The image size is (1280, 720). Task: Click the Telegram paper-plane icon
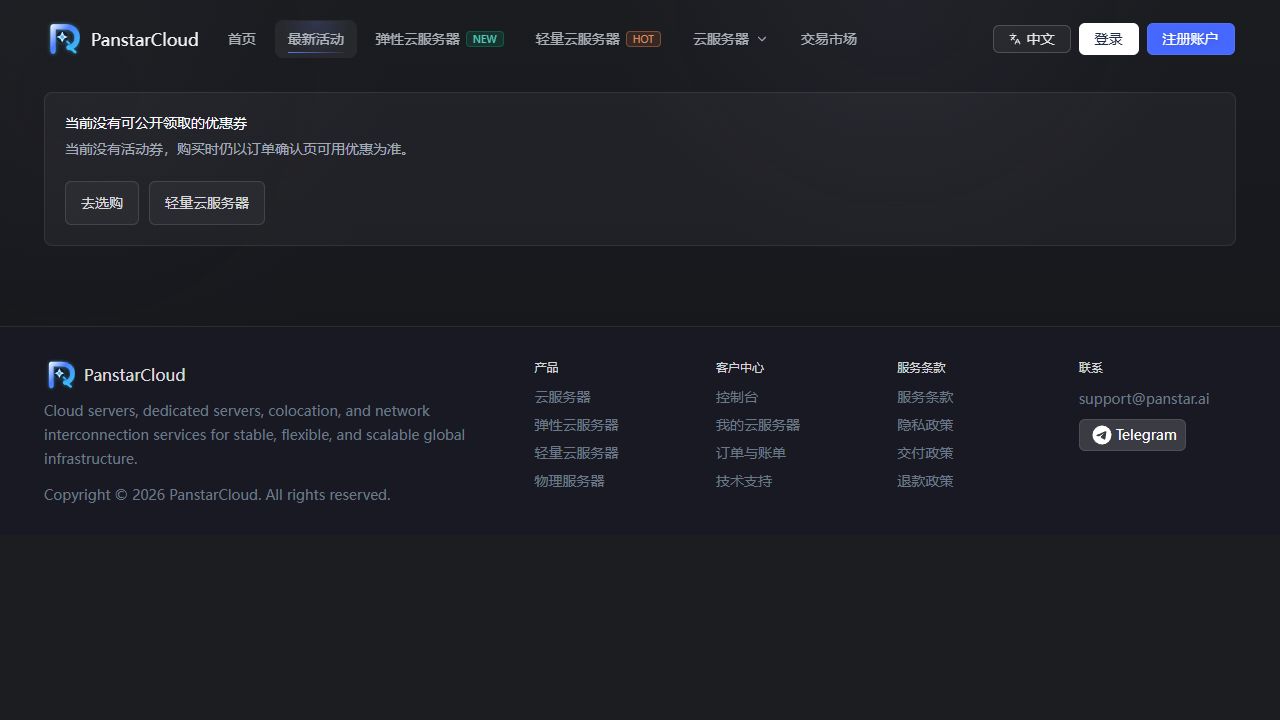[1101, 435]
